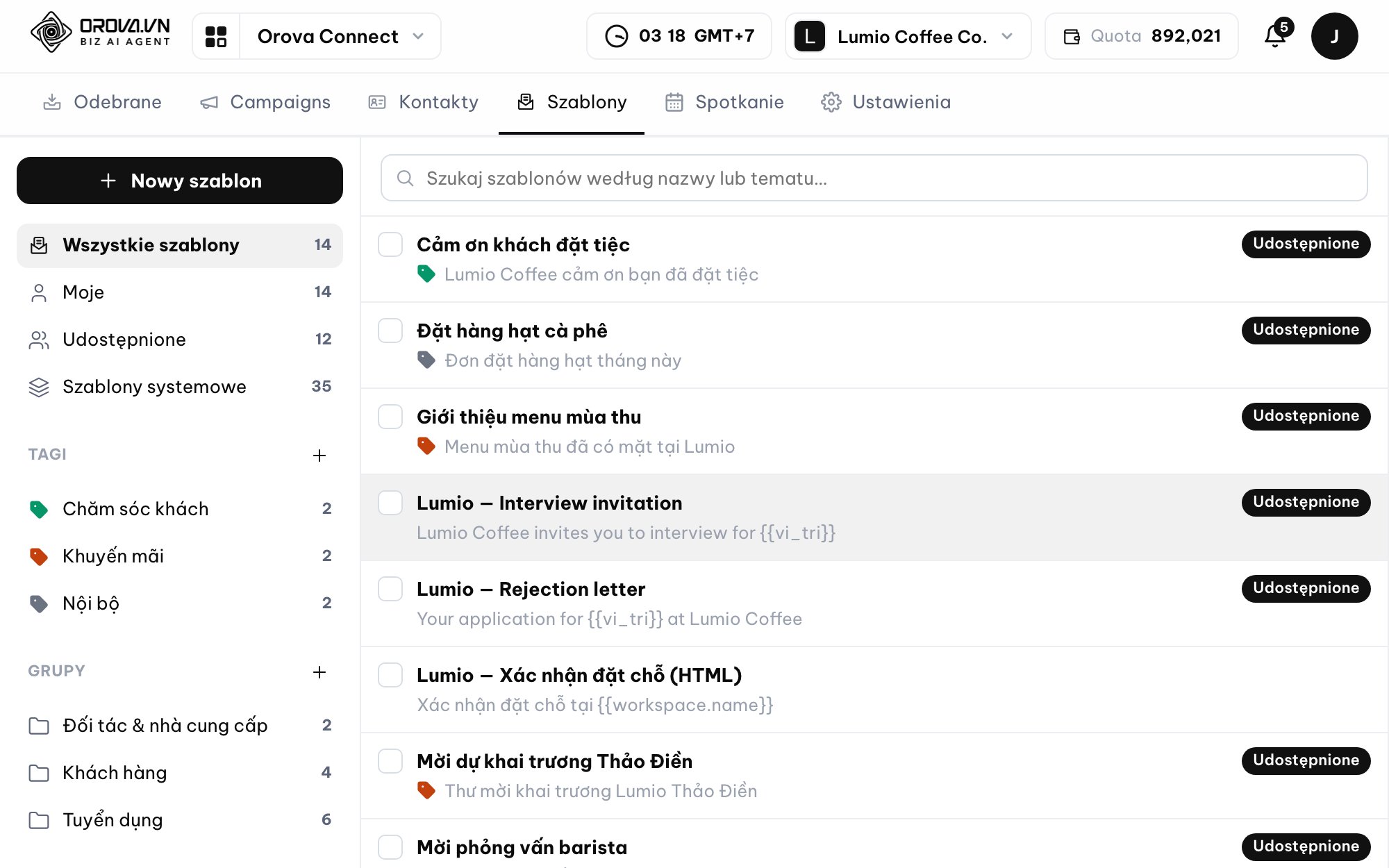Go to the Ustawienia tab
Viewport: 1389px width, 868px height.
click(x=885, y=102)
